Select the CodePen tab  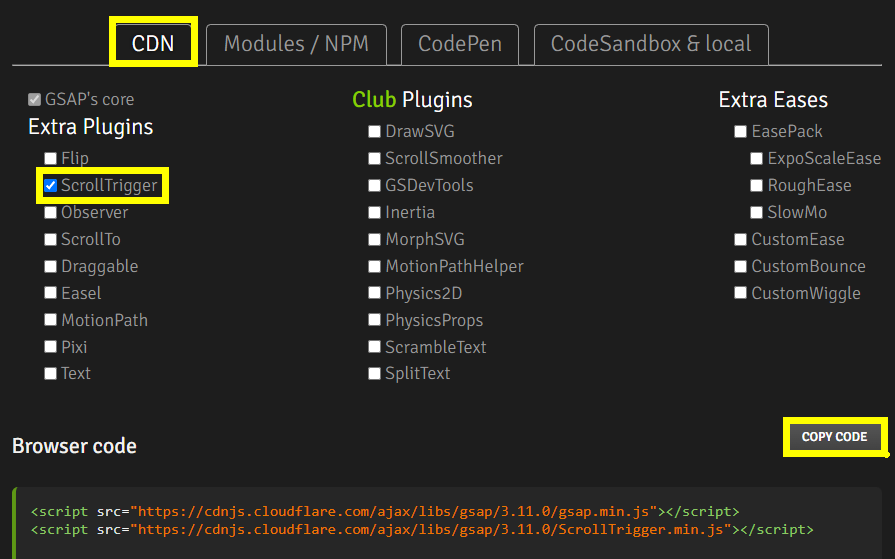pyautogui.click(x=460, y=44)
